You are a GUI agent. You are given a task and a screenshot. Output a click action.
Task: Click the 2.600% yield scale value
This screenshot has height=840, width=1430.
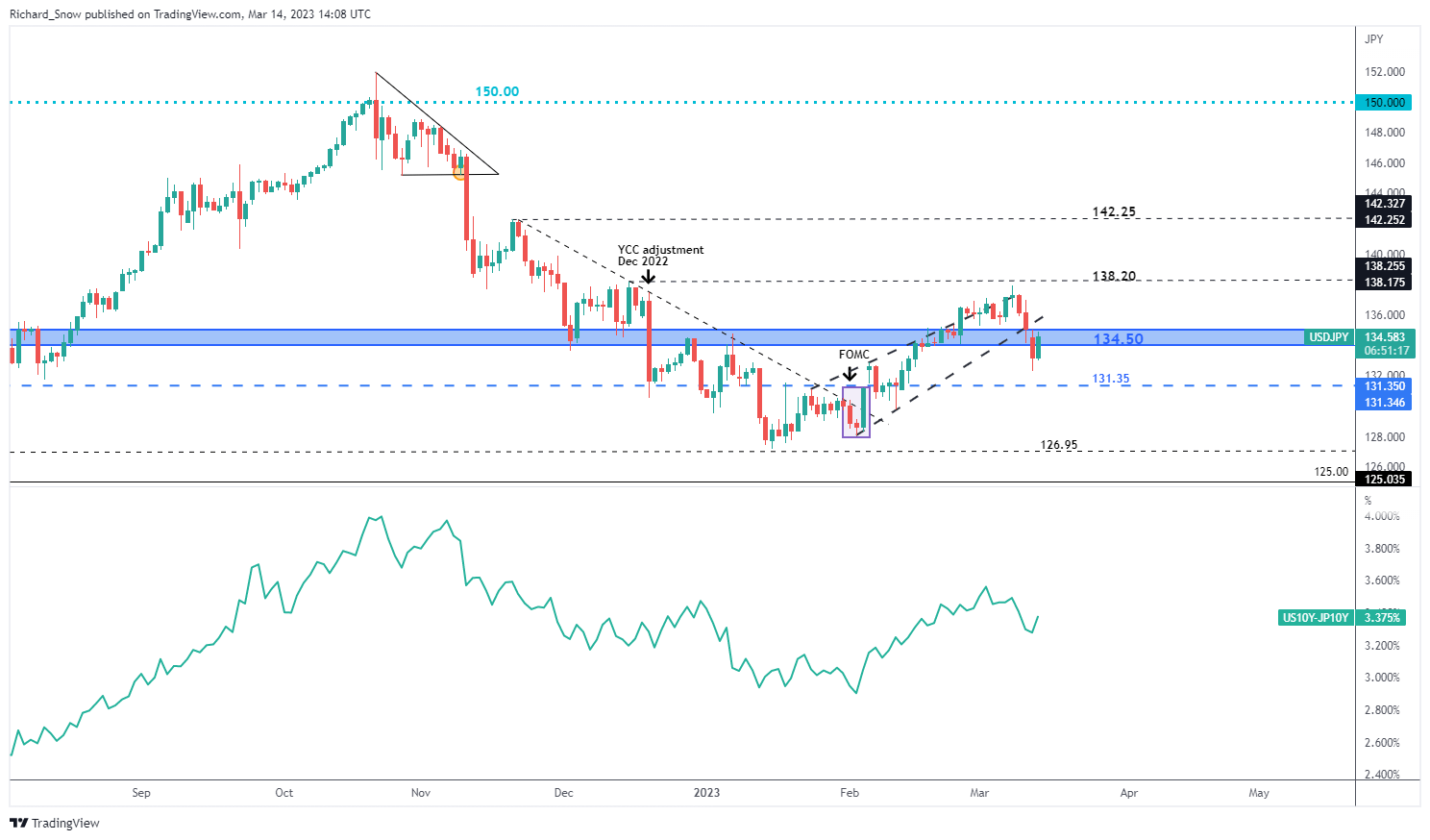click(1382, 743)
